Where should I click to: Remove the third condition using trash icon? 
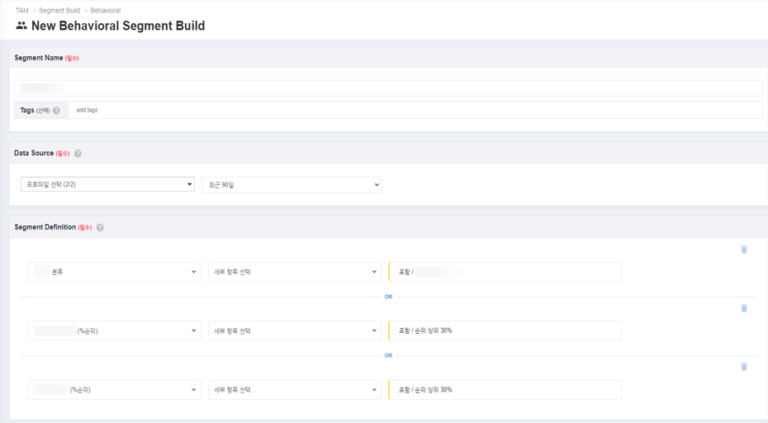(x=743, y=367)
